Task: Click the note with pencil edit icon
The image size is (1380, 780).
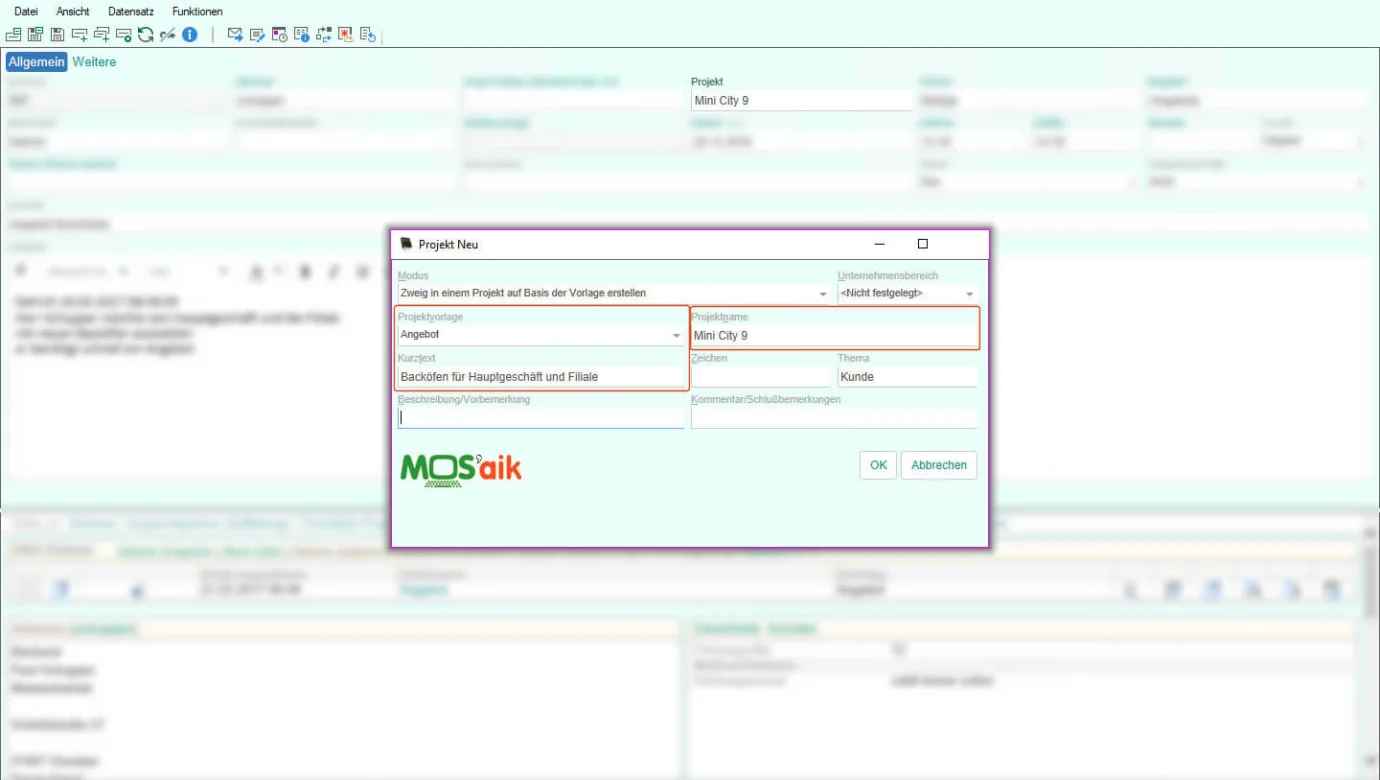Action: 257,35
